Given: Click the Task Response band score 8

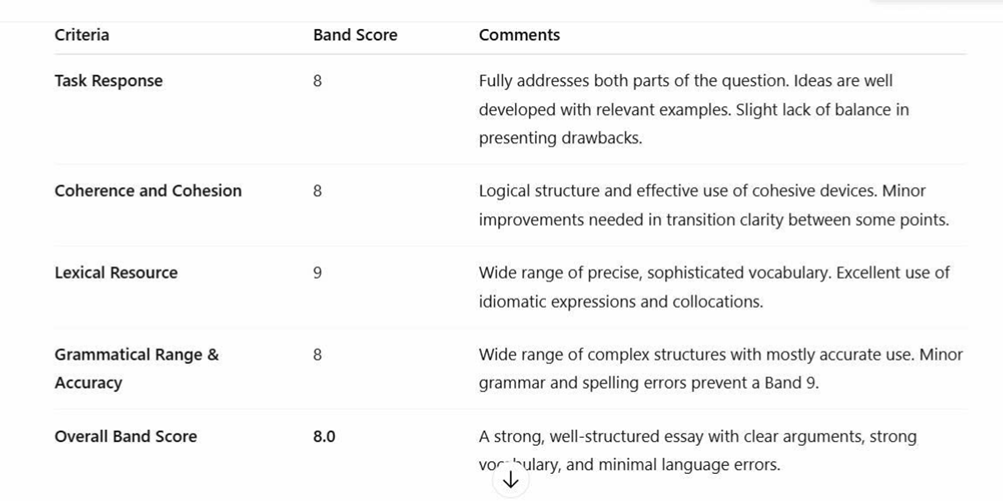Looking at the screenshot, I should click(x=317, y=81).
